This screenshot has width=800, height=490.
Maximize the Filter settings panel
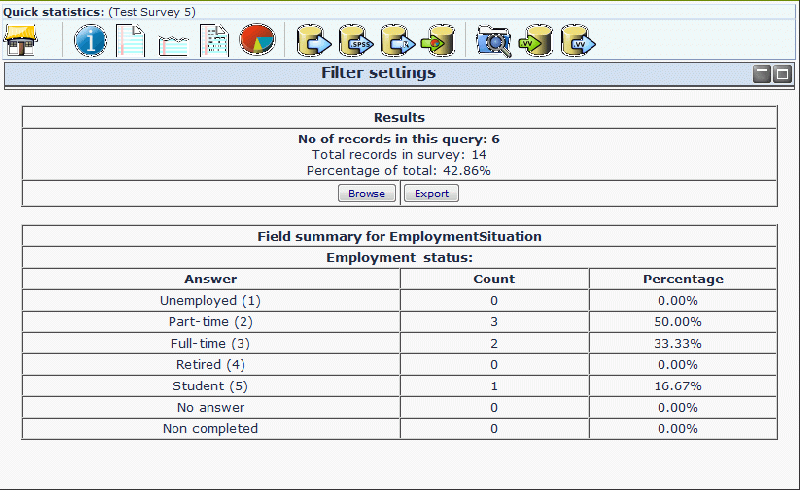point(782,73)
